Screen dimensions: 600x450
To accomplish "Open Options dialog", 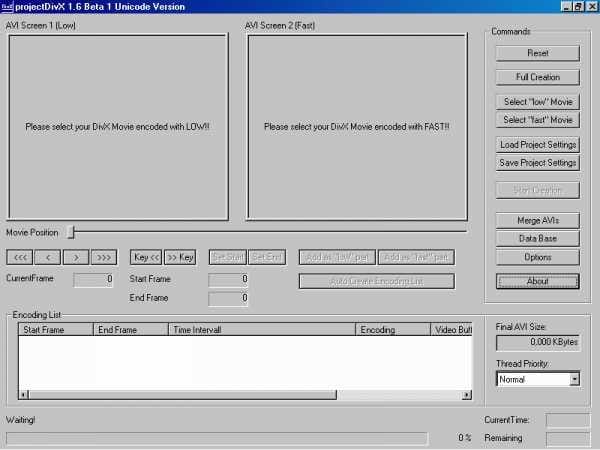I will coord(538,257).
